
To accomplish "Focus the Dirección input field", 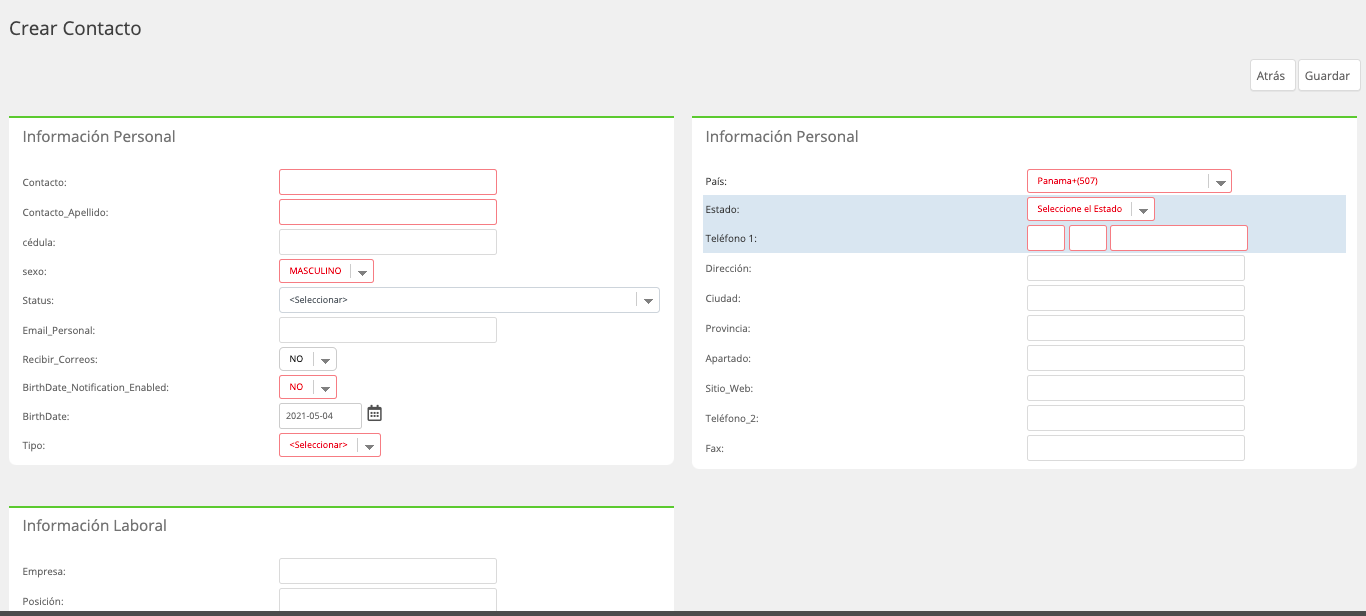I will tap(1136, 268).
